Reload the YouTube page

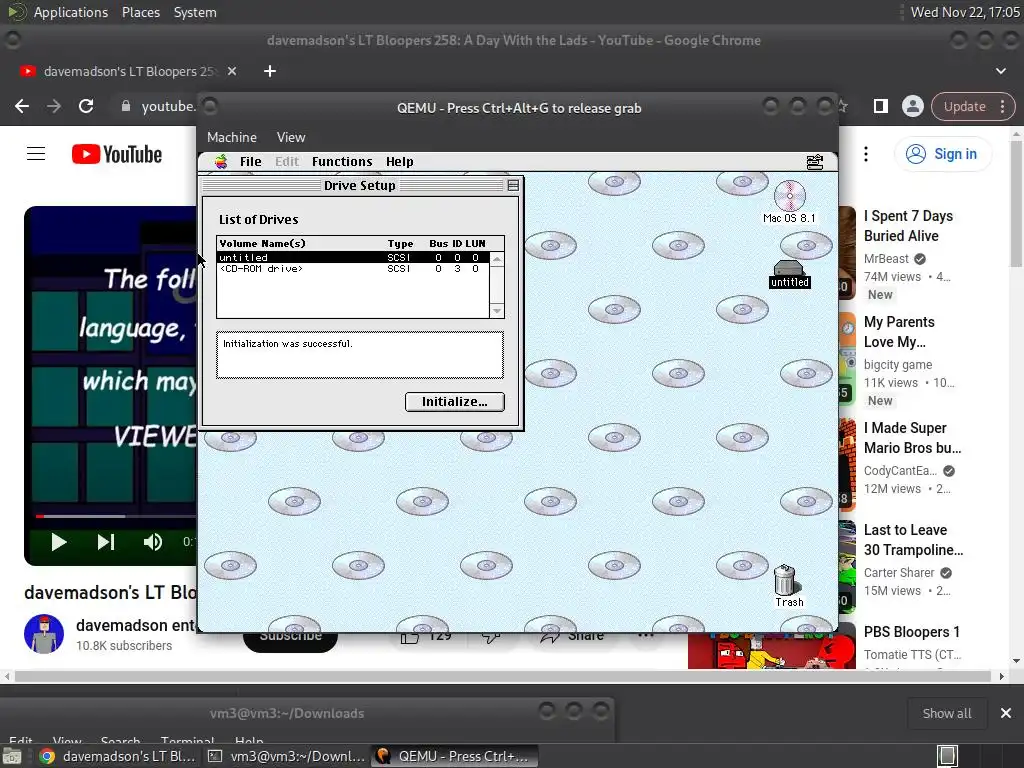pos(86,106)
